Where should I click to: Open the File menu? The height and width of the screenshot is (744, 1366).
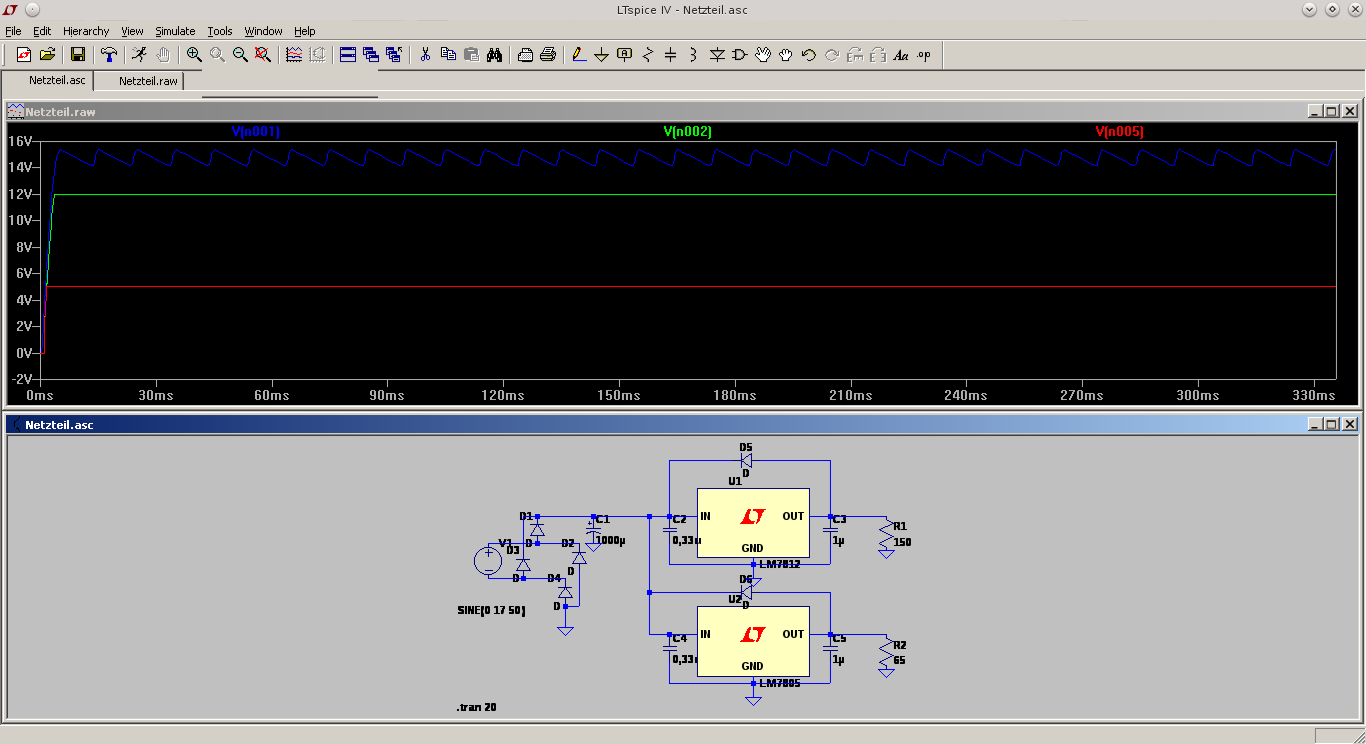[13, 31]
